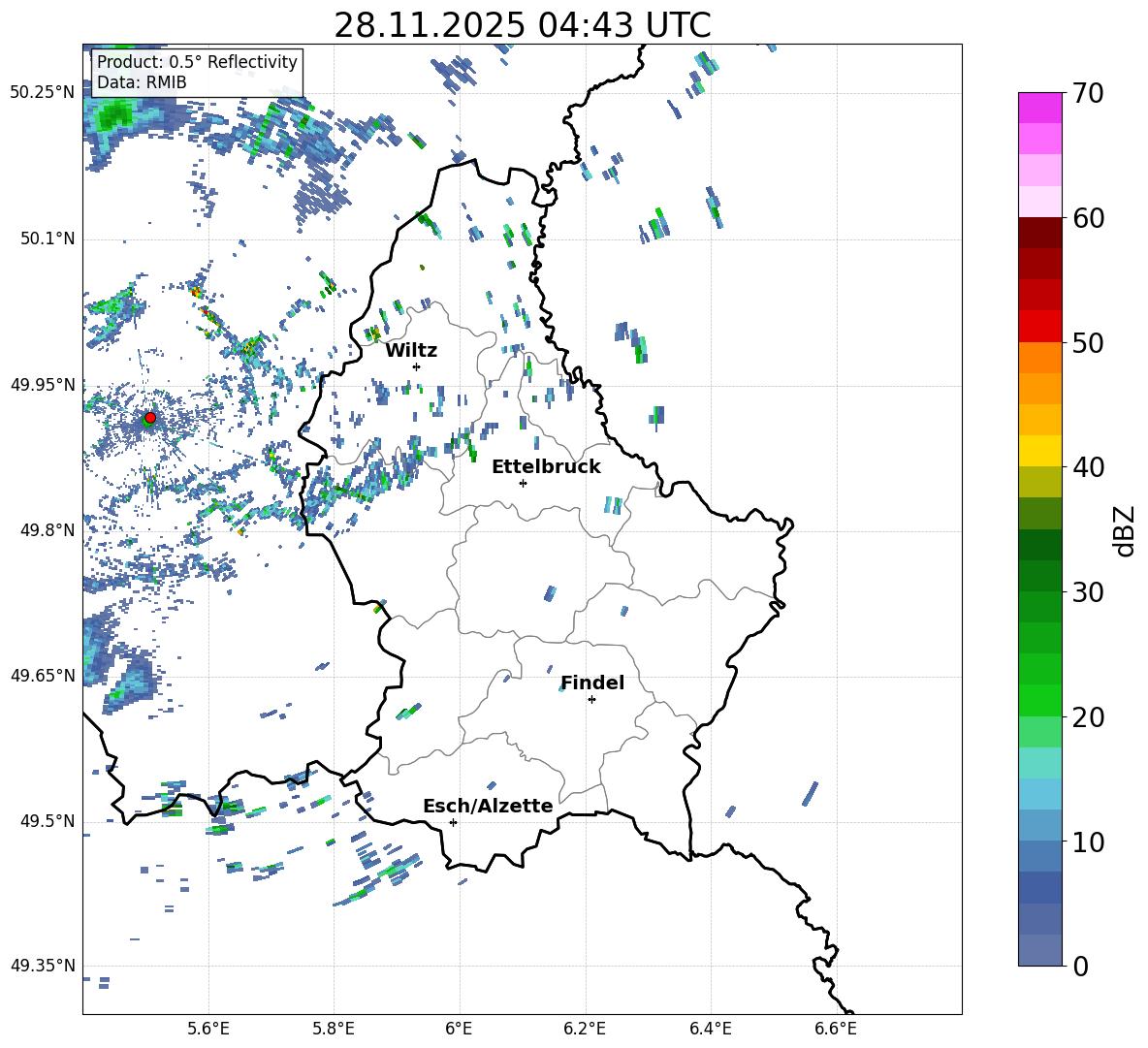Click the Wiltz station cross marker
This screenshot has height=1048, width=1148.
pos(417,366)
